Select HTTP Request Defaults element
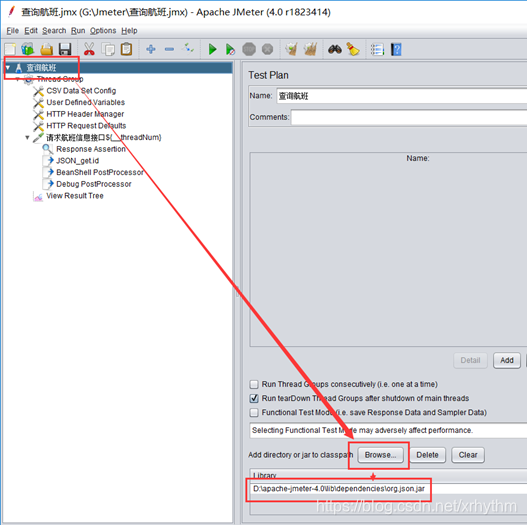 [86, 126]
